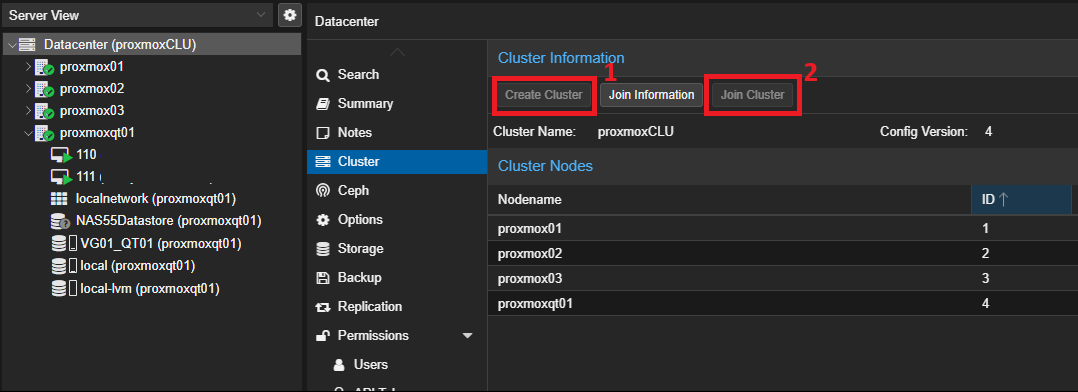
Task: Click the Datacenter server icon in tree
Action: (27, 45)
